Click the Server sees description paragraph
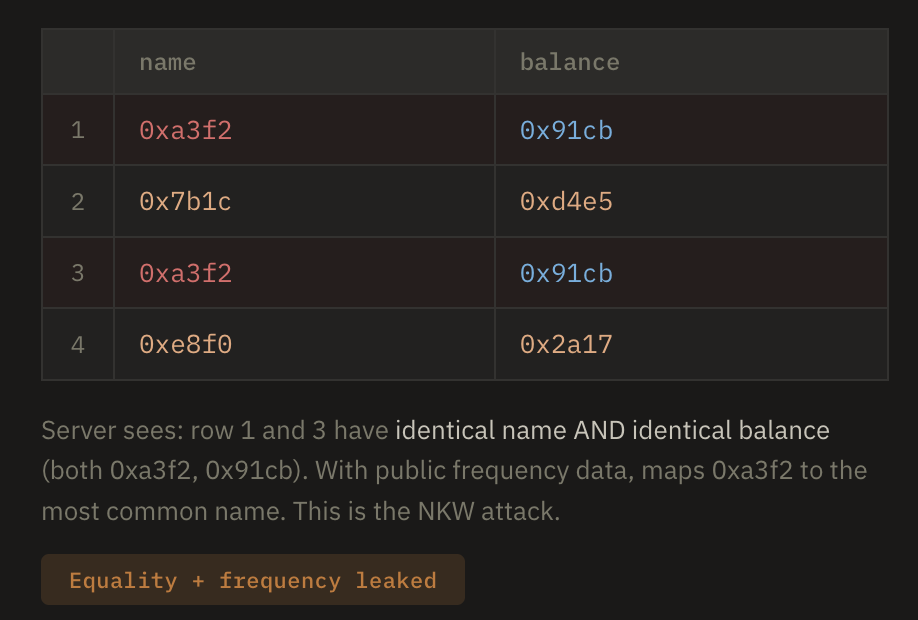The image size is (918, 620). (x=216, y=431)
